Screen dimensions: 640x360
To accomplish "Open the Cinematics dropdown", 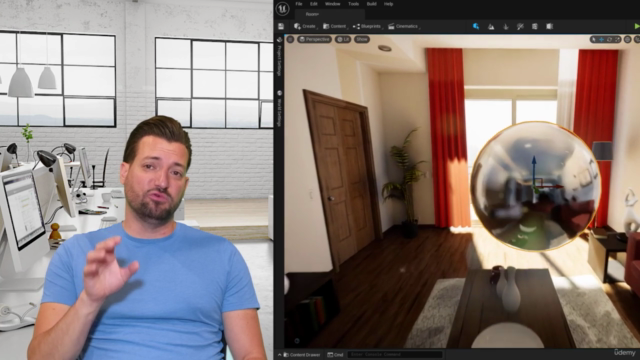I will (404, 27).
